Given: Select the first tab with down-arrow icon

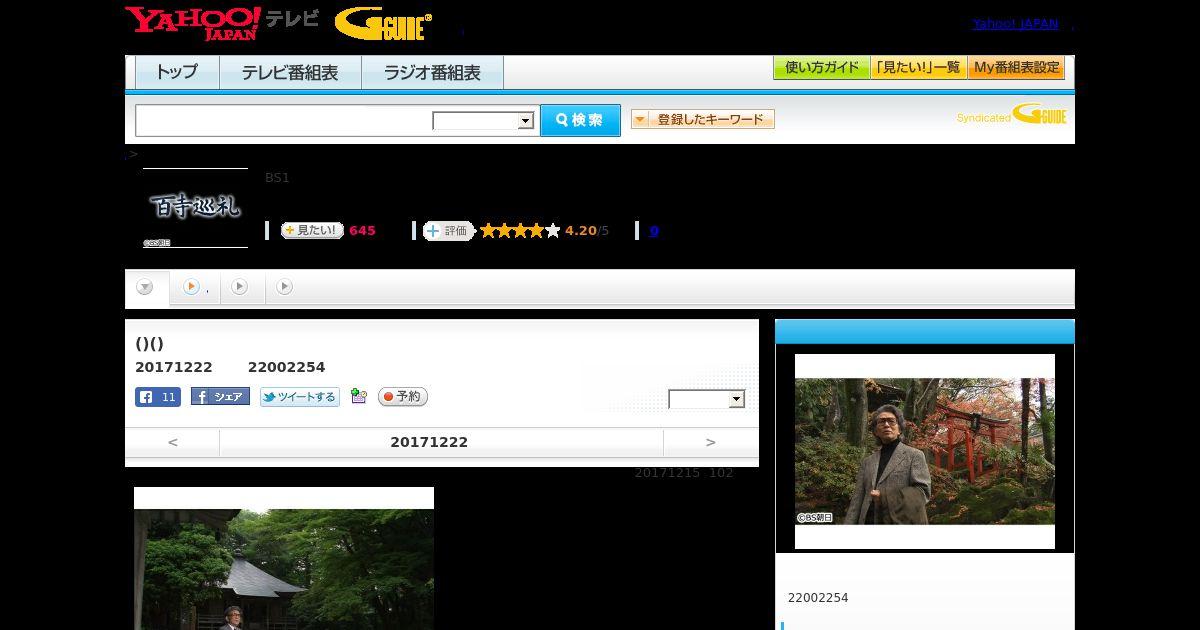Looking at the screenshot, I should 146,287.
